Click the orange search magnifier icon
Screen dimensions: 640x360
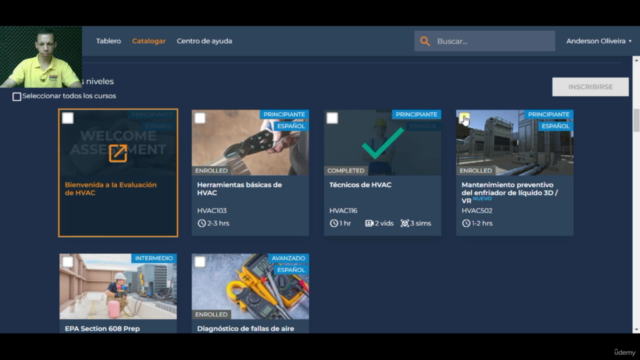point(425,41)
